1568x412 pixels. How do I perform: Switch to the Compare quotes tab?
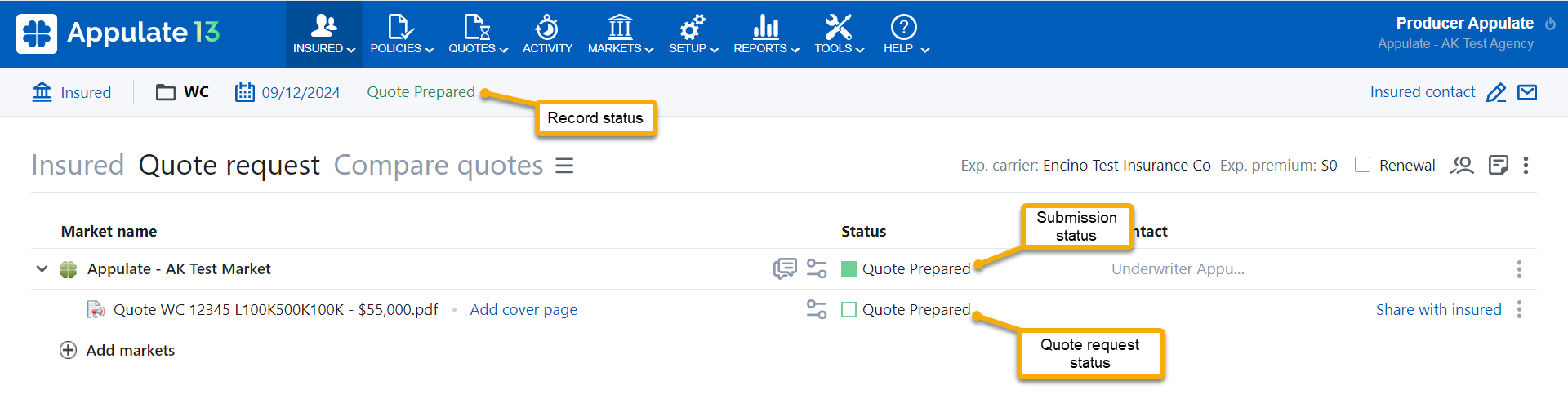click(438, 166)
